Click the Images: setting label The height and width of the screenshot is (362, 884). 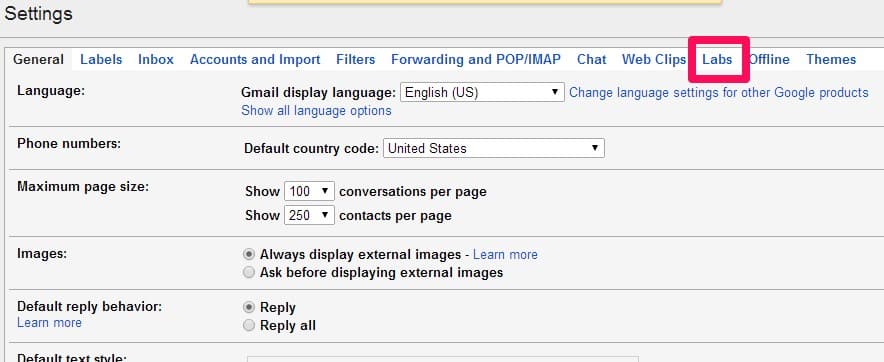[42, 253]
